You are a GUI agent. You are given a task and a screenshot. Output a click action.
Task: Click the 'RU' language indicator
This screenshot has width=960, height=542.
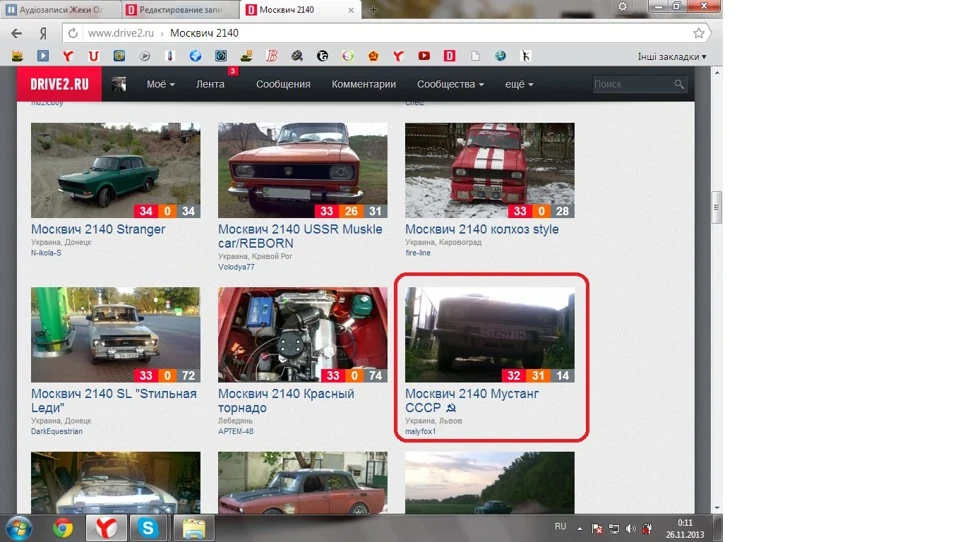[560, 527]
